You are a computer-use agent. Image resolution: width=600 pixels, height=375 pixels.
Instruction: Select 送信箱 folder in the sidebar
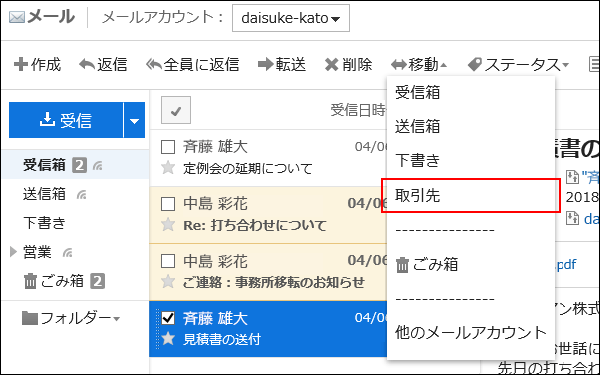[x=44, y=194]
